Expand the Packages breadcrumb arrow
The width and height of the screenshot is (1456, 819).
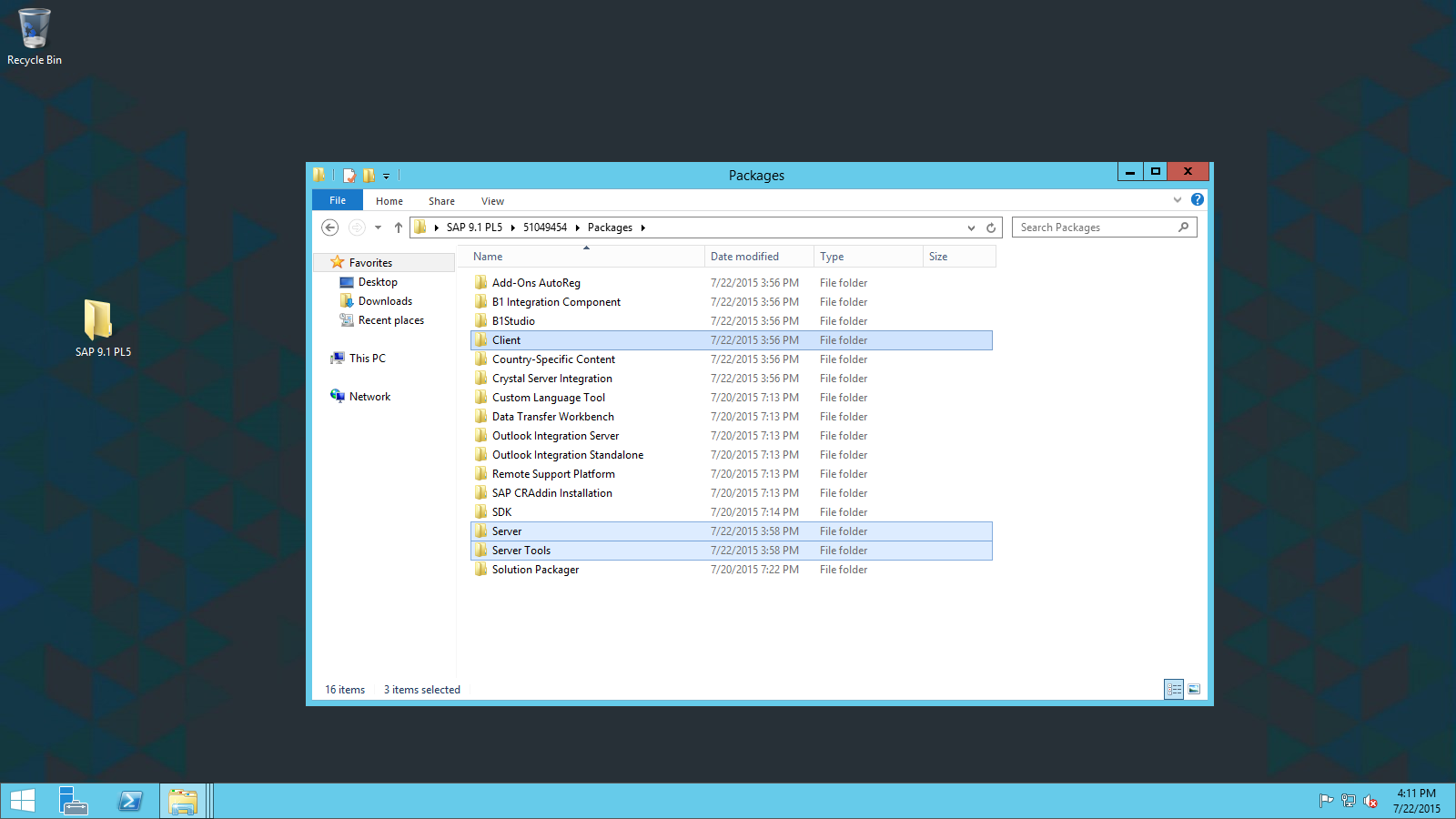coord(642,227)
